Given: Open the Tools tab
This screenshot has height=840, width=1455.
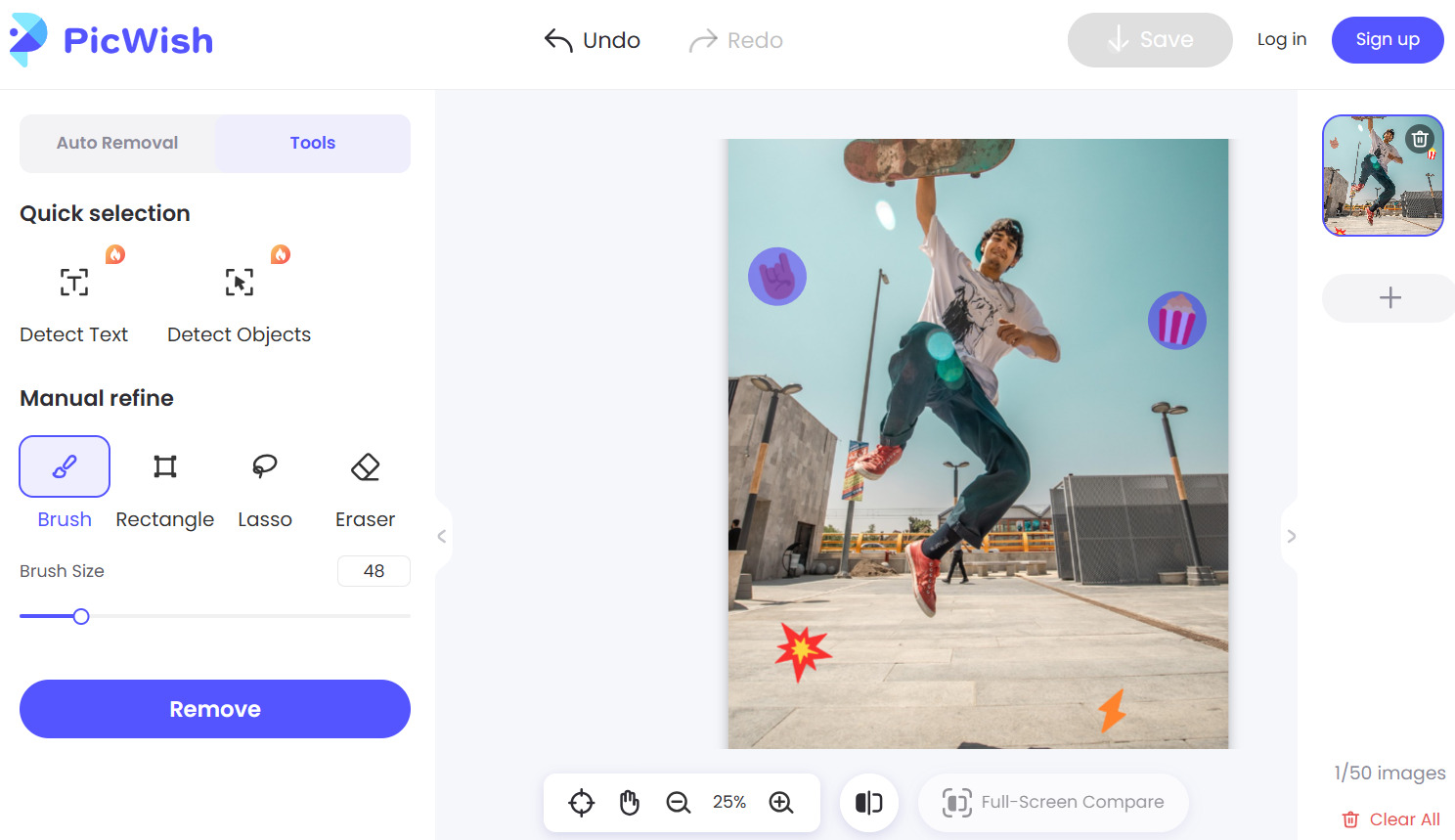Looking at the screenshot, I should (312, 143).
